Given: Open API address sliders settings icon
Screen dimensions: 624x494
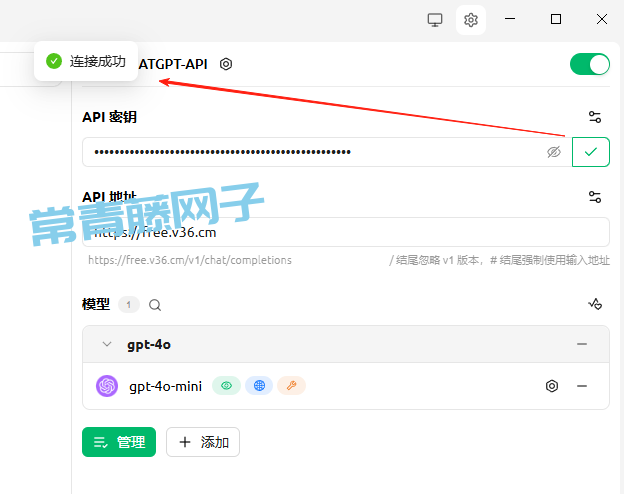Looking at the screenshot, I should tap(595, 197).
